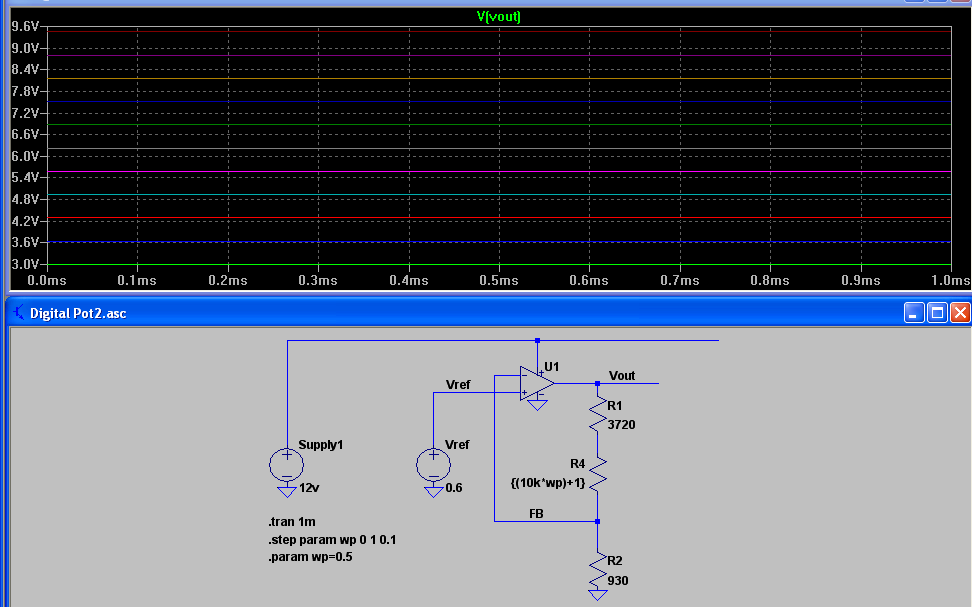Click the ground symbol under the Vref source
The image size is (972, 607).
[433, 492]
